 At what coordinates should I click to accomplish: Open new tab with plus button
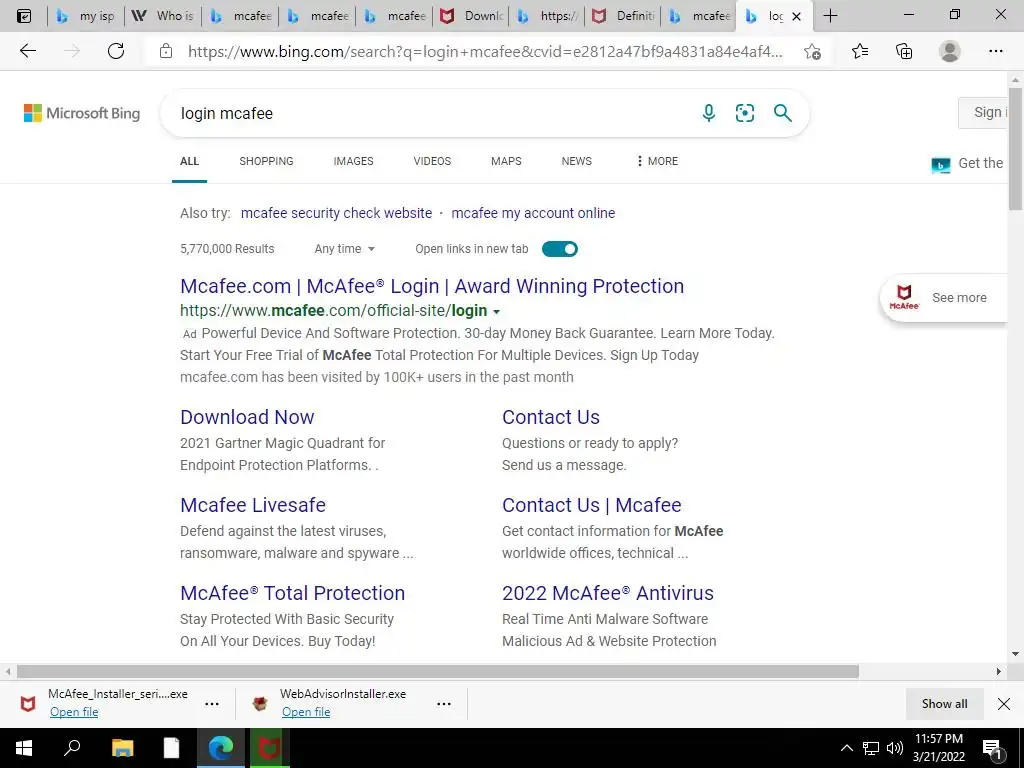[x=830, y=16]
